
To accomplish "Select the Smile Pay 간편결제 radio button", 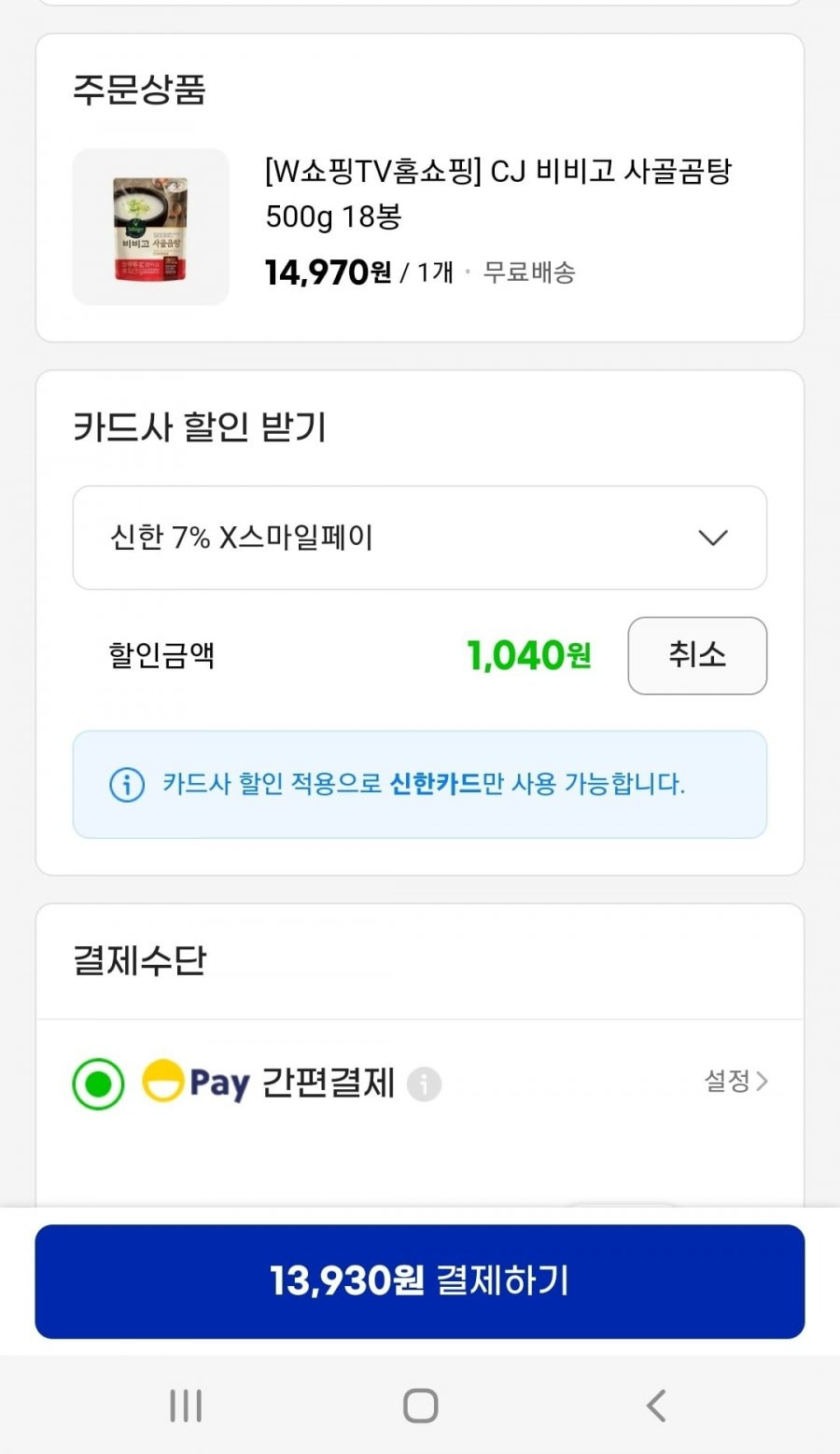I will [x=98, y=1084].
